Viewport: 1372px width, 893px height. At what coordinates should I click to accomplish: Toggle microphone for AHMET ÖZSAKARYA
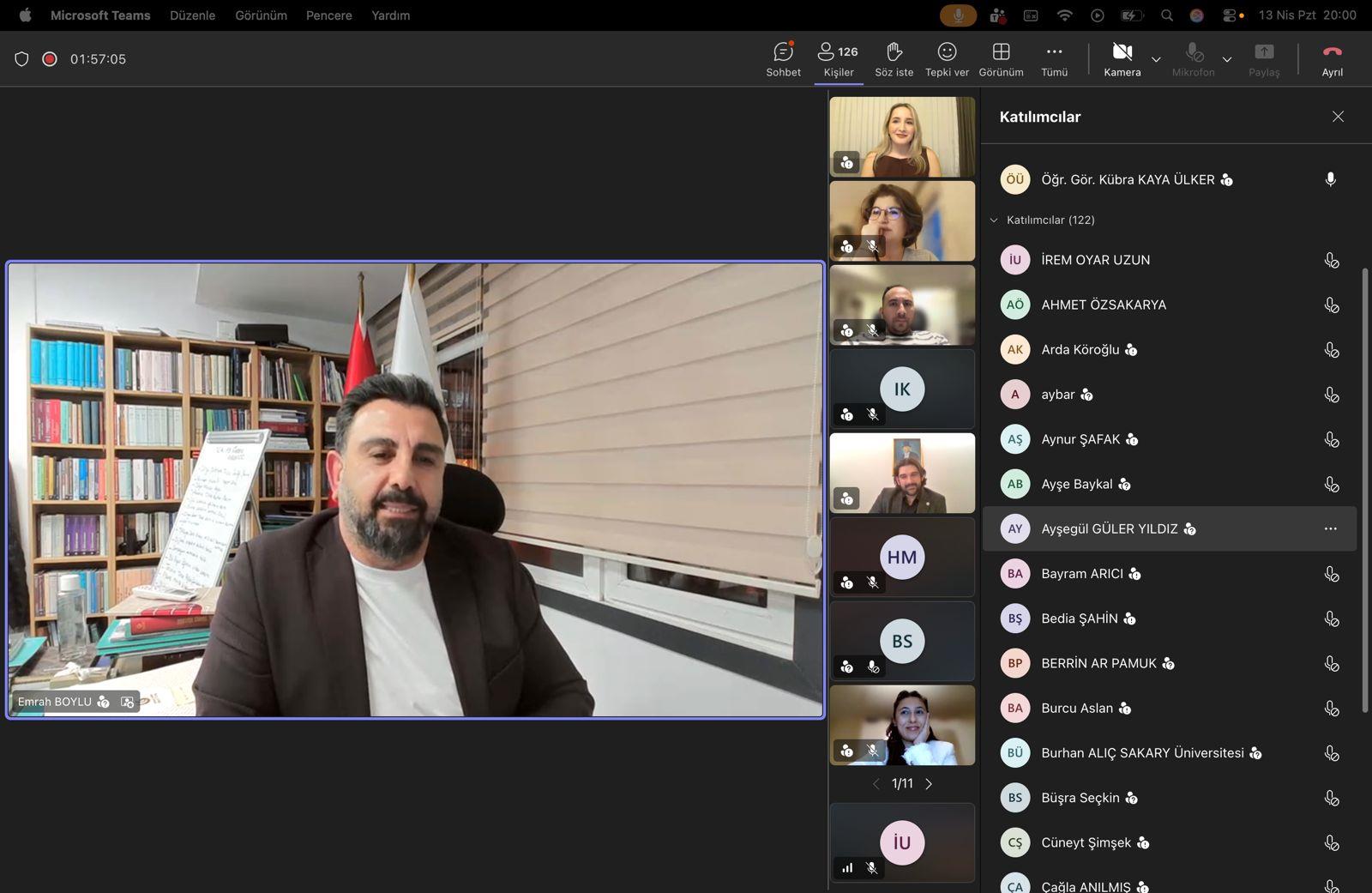point(1331,305)
